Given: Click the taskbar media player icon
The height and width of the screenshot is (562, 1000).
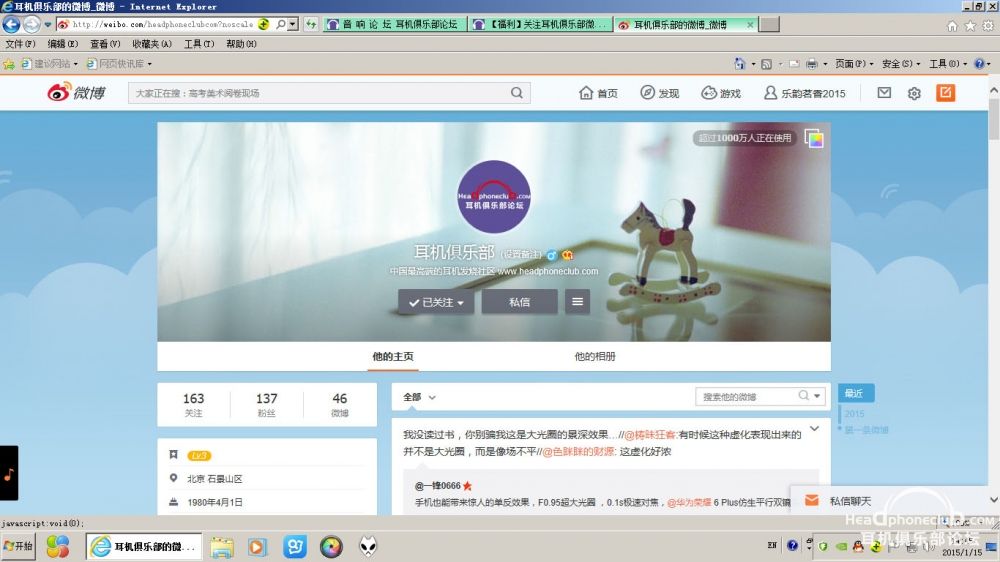Looking at the screenshot, I should click(257, 547).
